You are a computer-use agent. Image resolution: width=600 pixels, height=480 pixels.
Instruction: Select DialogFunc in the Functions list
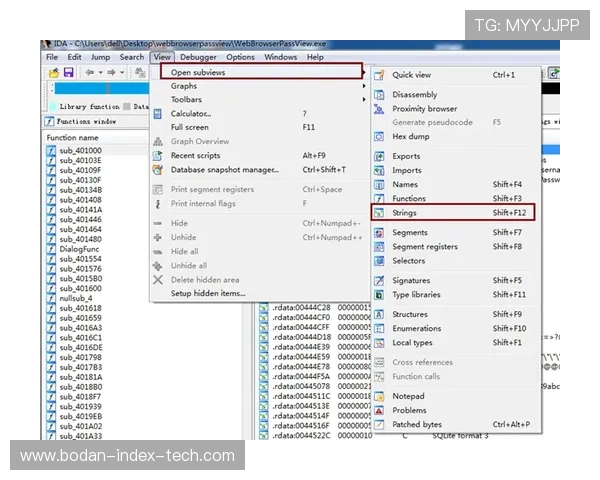click(x=80, y=249)
